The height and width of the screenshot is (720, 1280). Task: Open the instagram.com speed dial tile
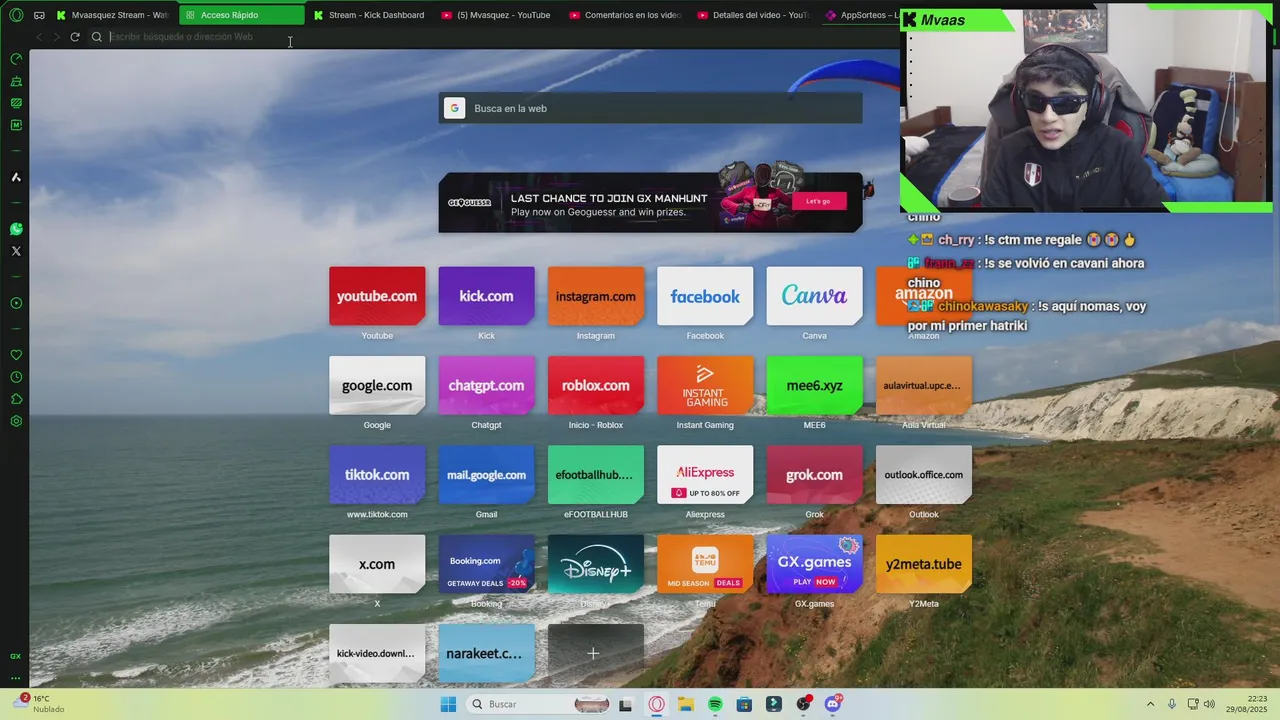[596, 296]
